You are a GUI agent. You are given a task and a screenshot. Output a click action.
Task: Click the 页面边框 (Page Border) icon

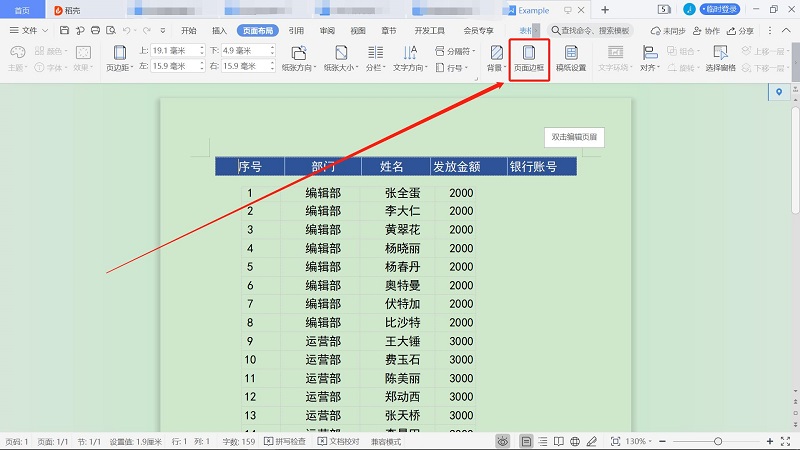pyautogui.click(x=529, y=58)
